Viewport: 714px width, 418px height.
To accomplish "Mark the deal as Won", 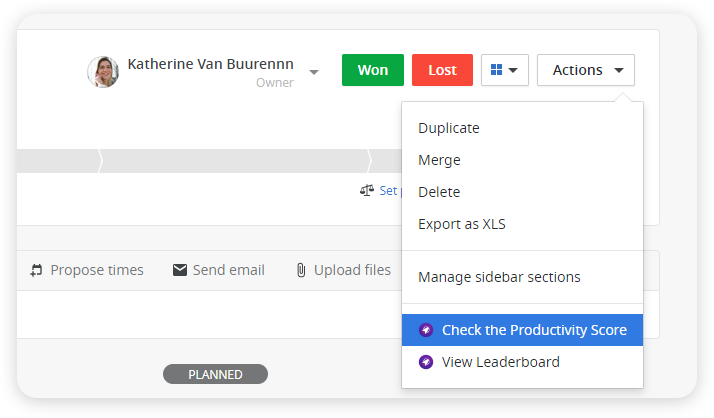I will tap(372, 70).
